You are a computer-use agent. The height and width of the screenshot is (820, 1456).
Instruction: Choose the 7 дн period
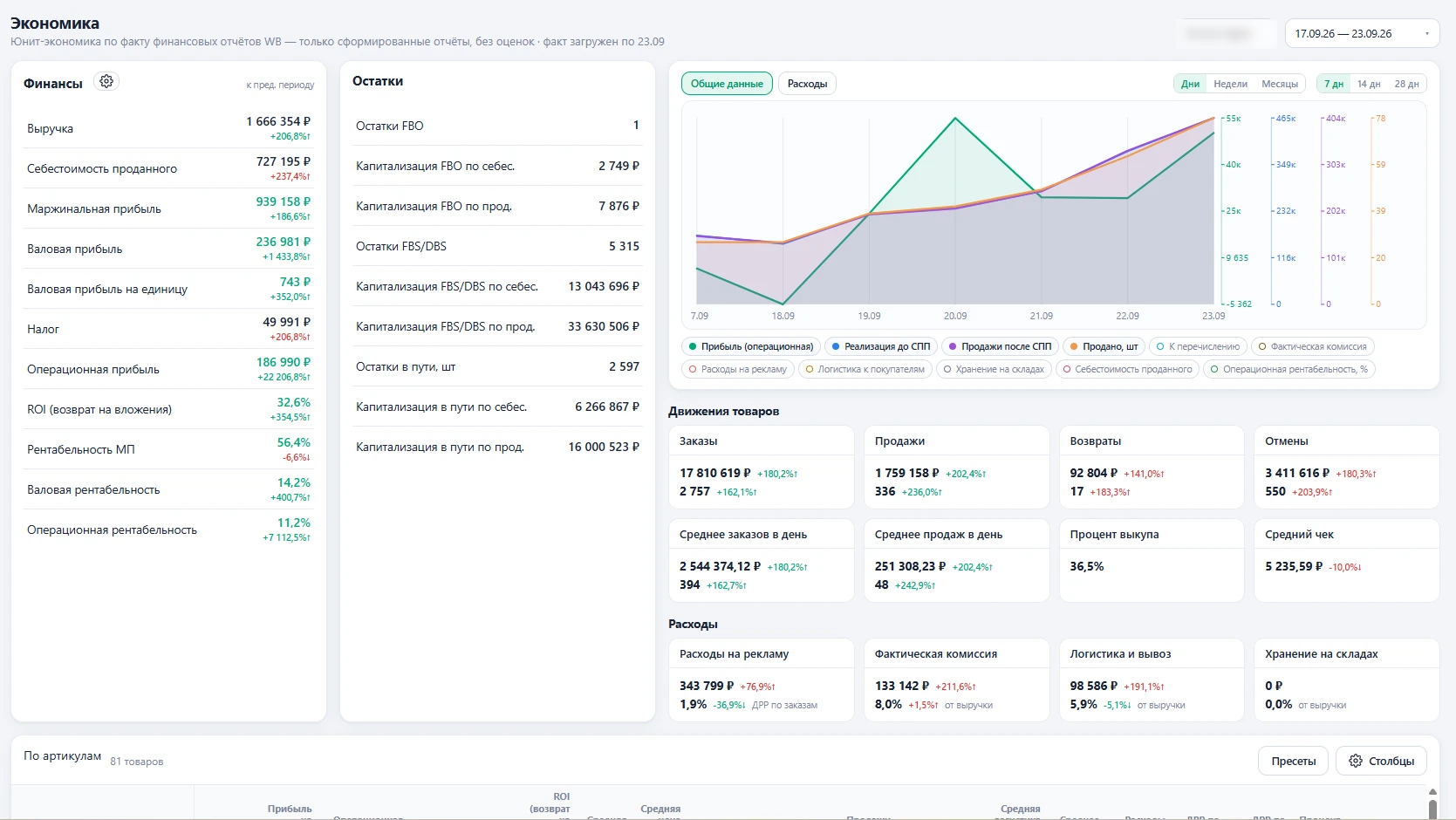[1334, 84]
